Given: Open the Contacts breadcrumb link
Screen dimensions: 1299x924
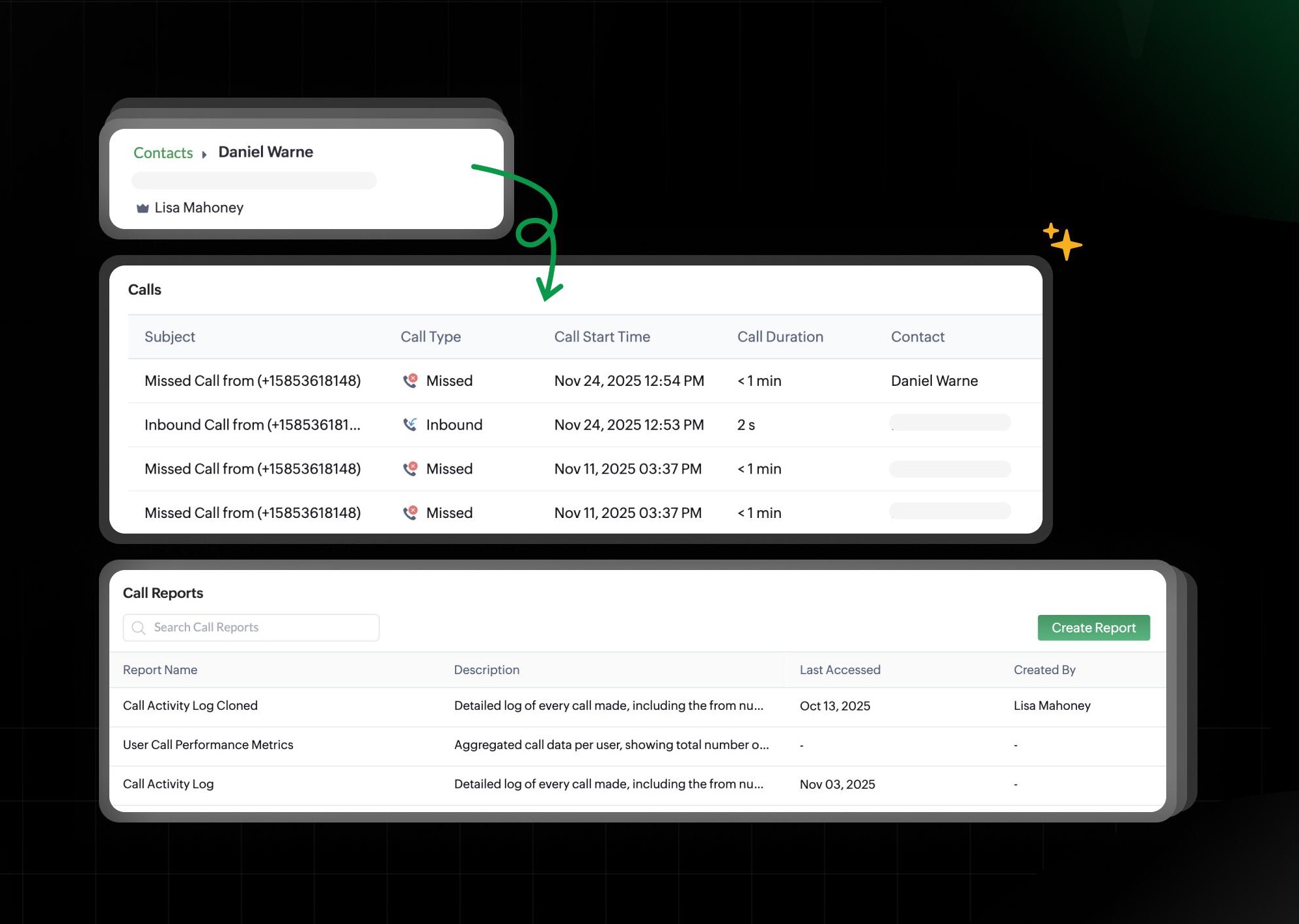Looking at the screenshot, I should (x=163, y=153).
